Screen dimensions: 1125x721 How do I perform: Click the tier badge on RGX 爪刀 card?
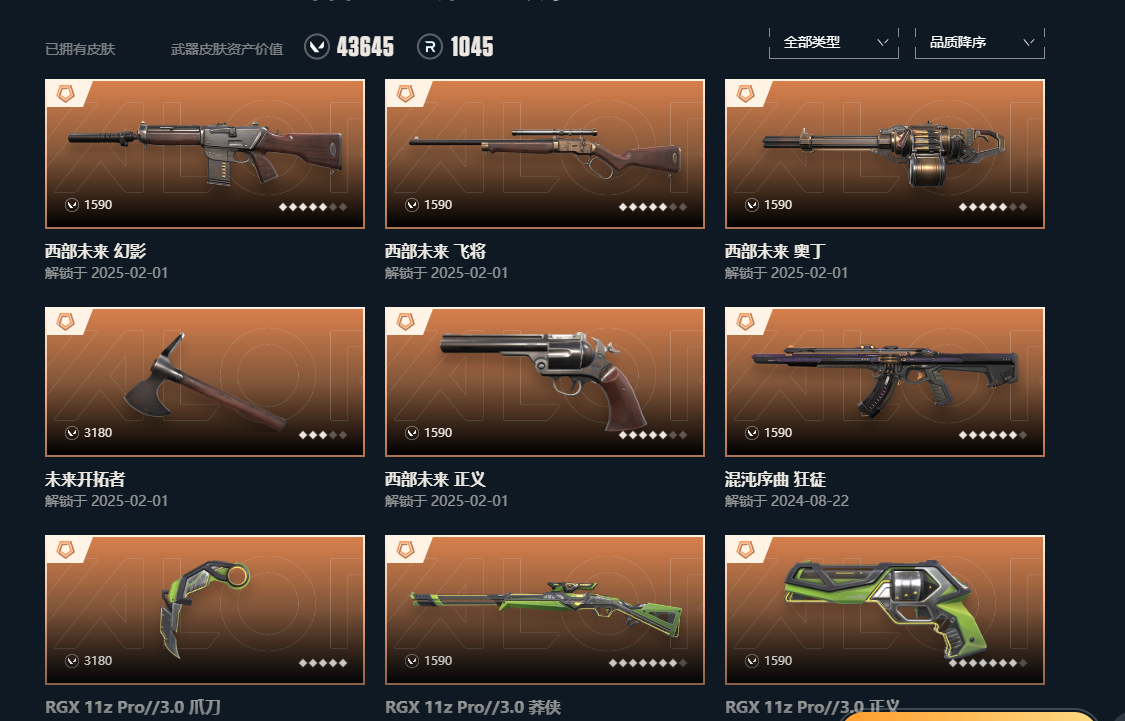[x=65, y=550]
